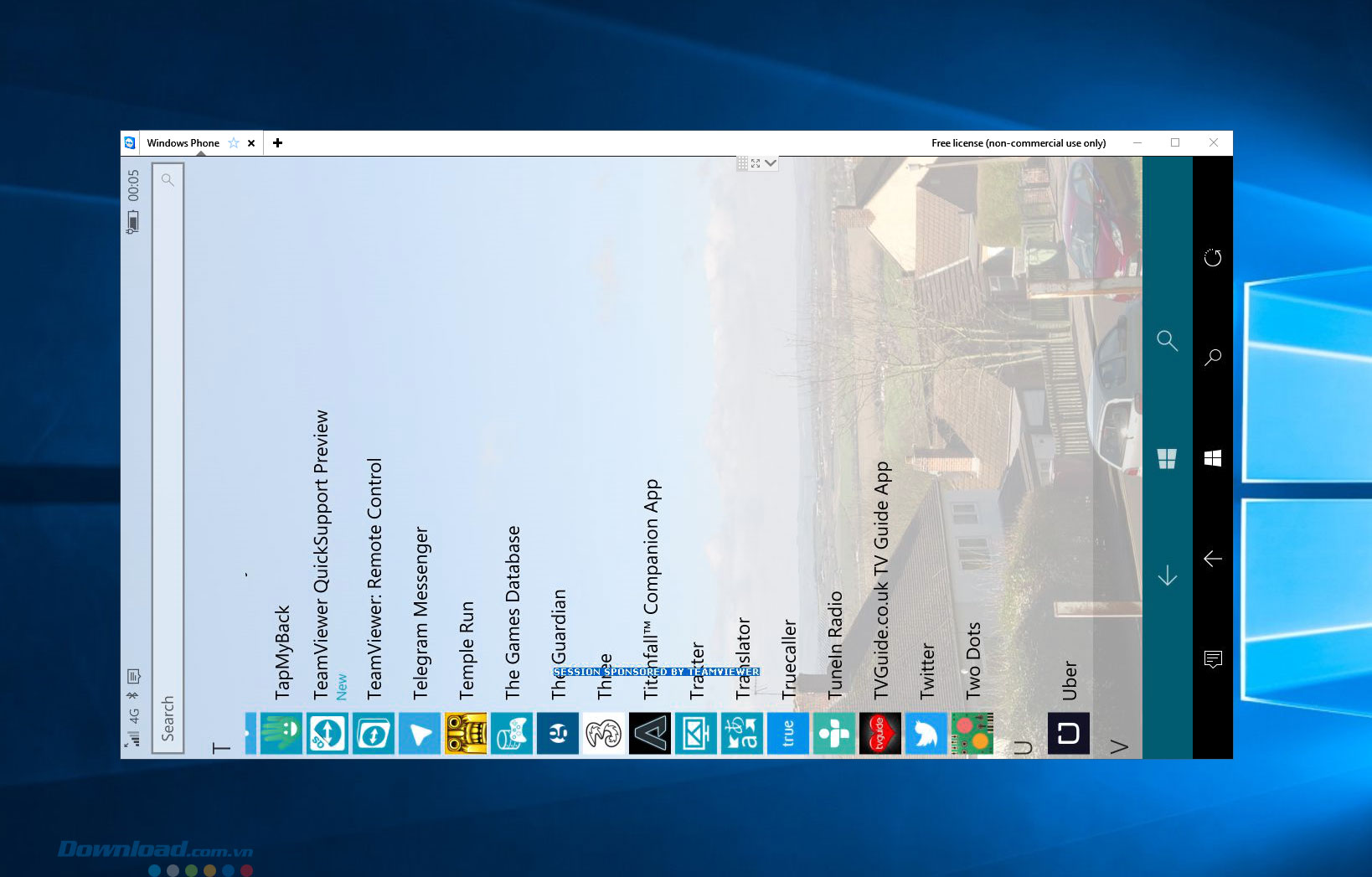
Task: Click search key in black sidebar
Action: point(1213,358)
